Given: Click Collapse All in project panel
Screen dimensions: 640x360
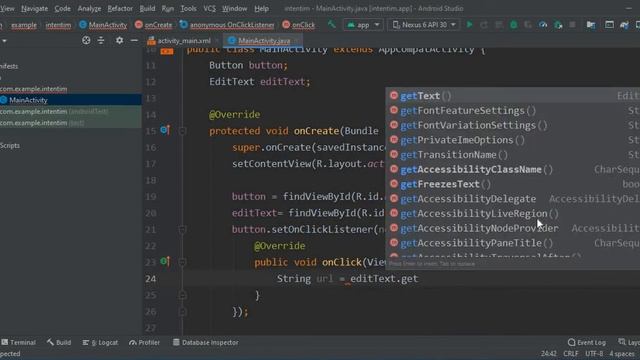Looking at the screenshot, I should pos(101,40).
